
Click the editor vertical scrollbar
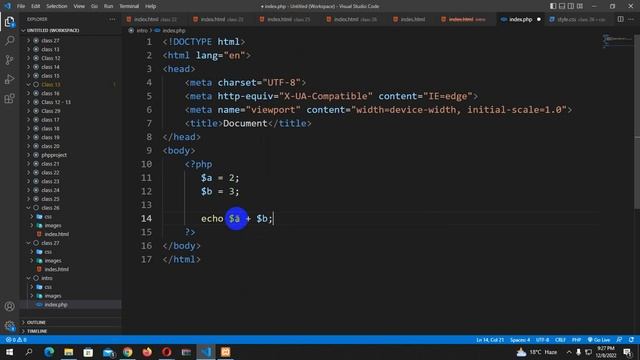[637, 122]
